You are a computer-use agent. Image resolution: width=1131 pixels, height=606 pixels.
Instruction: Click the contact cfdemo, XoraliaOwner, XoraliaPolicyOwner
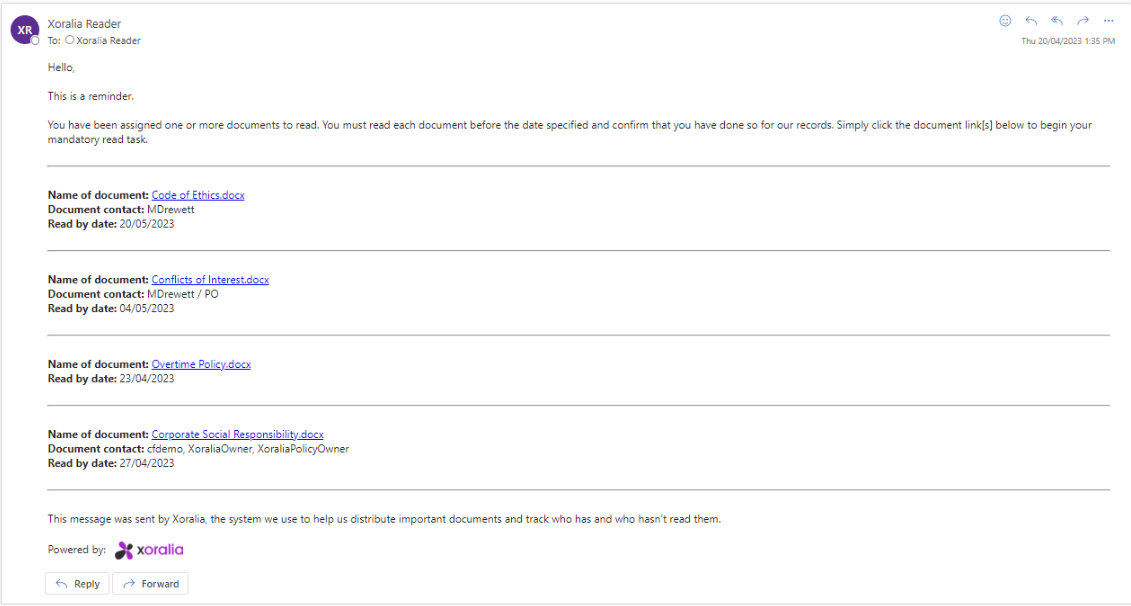(x=248, y=449)
